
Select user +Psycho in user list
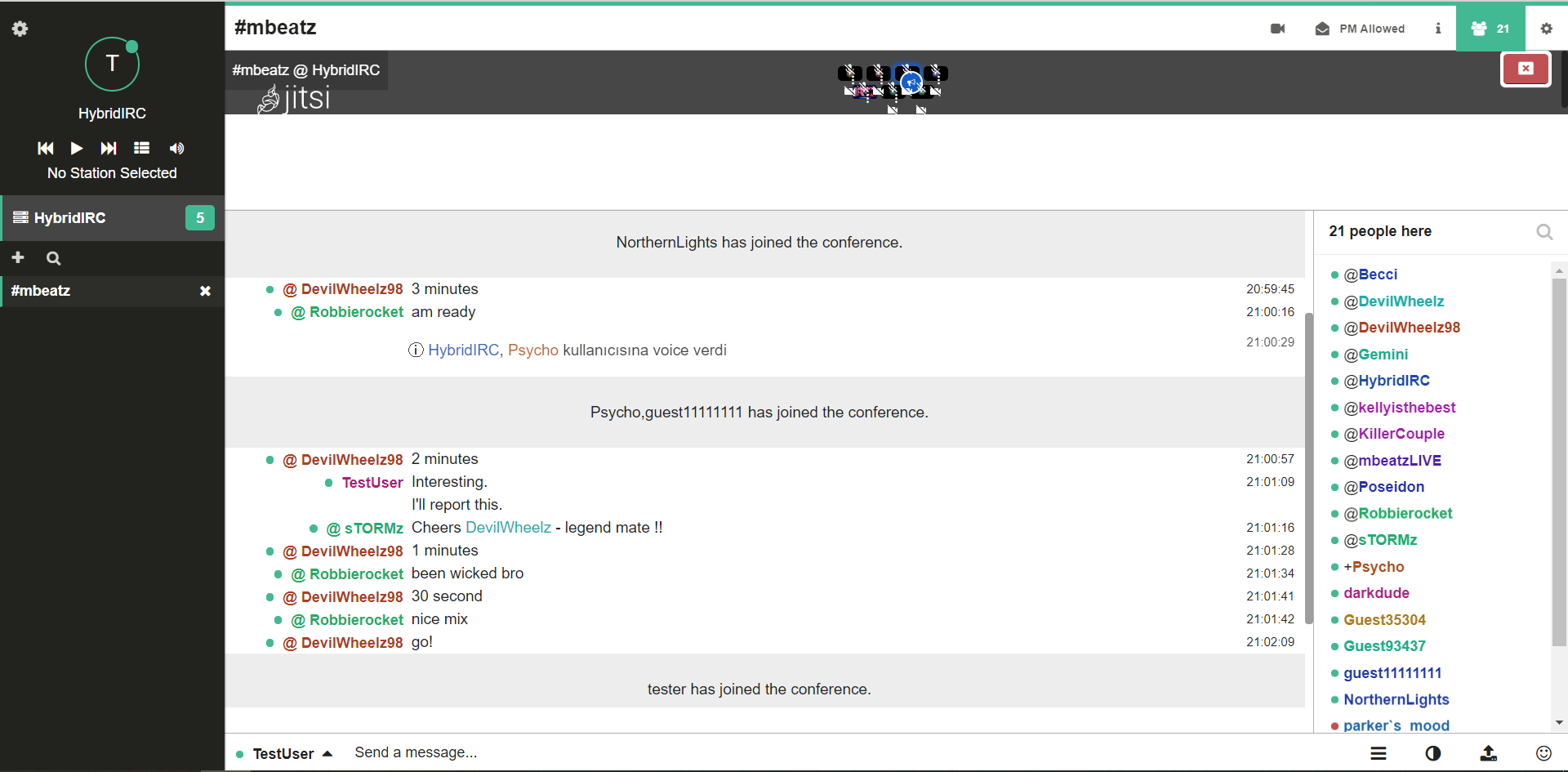coord(1374,567)
